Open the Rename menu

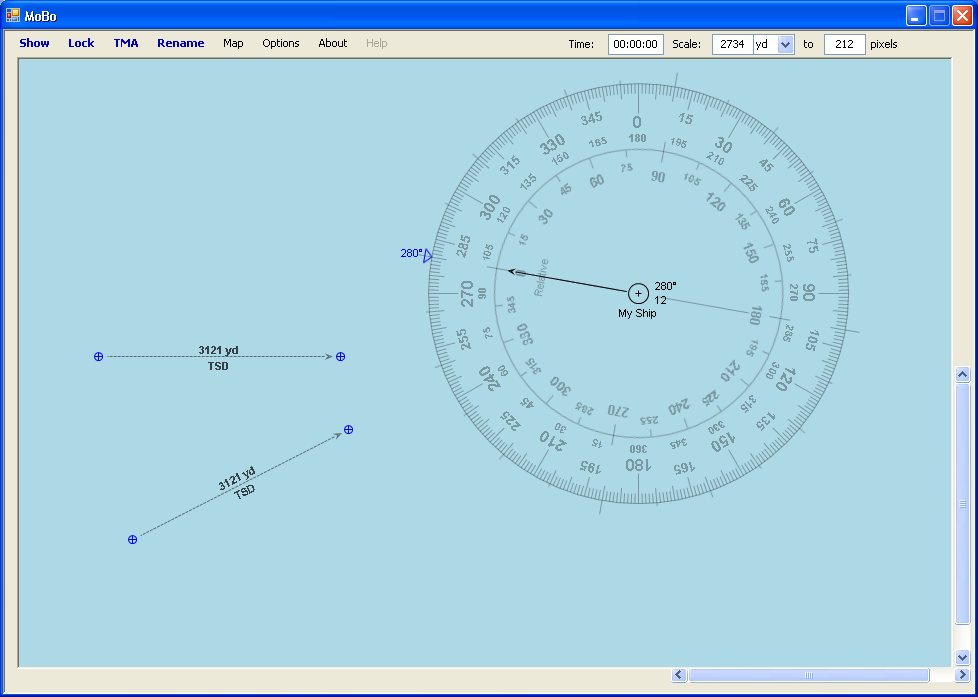(180, 43)
